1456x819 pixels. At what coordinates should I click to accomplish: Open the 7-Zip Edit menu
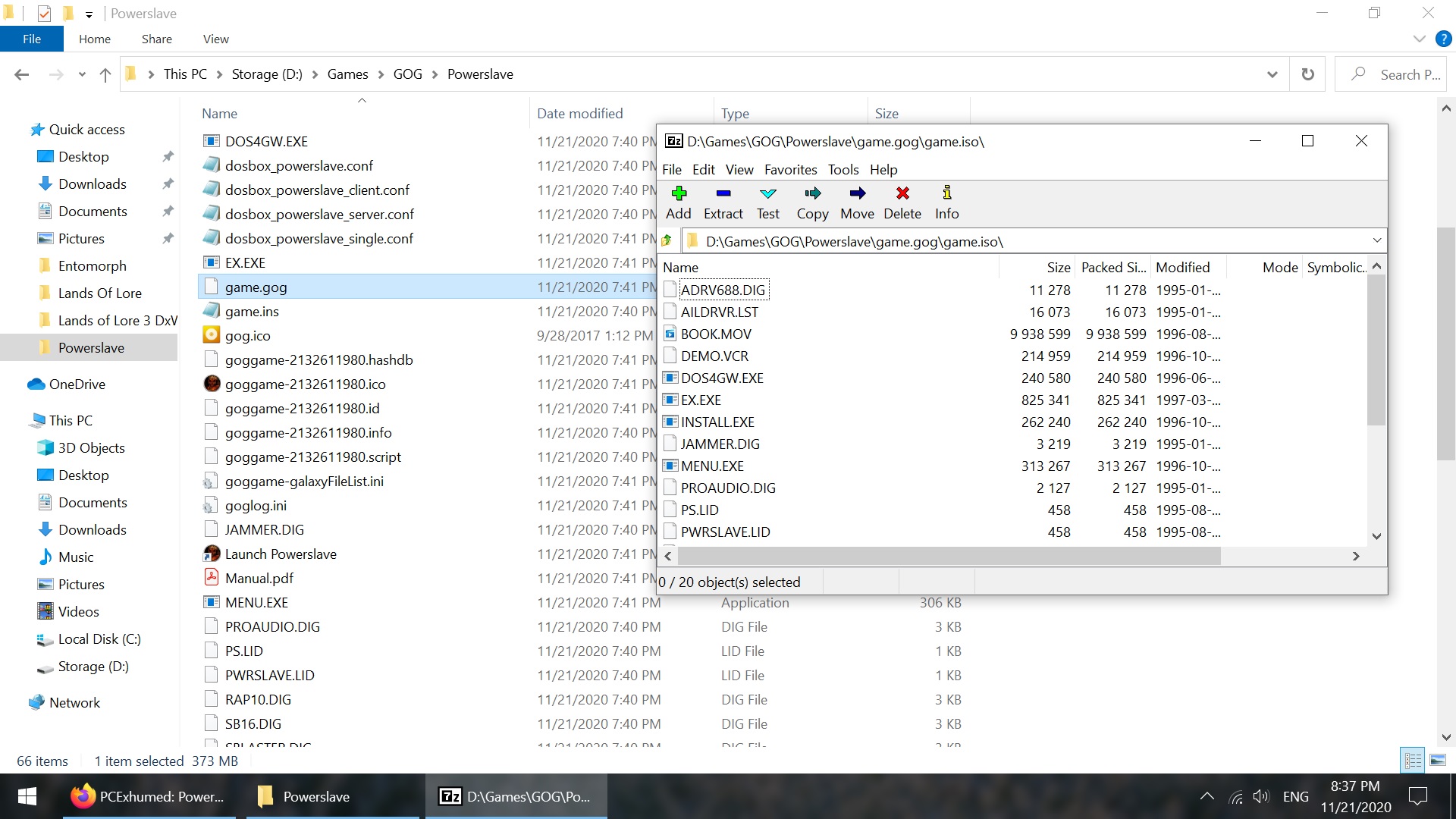coord(704,169)
